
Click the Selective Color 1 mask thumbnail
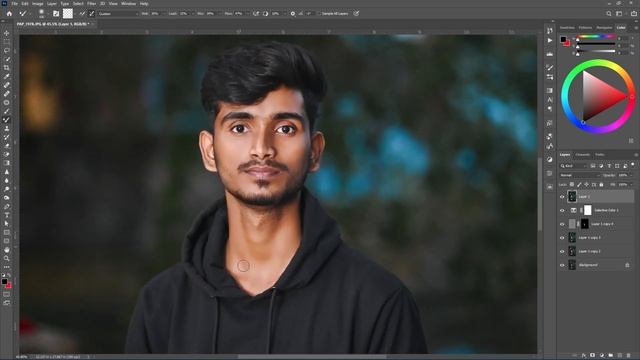tap(587, 210)
